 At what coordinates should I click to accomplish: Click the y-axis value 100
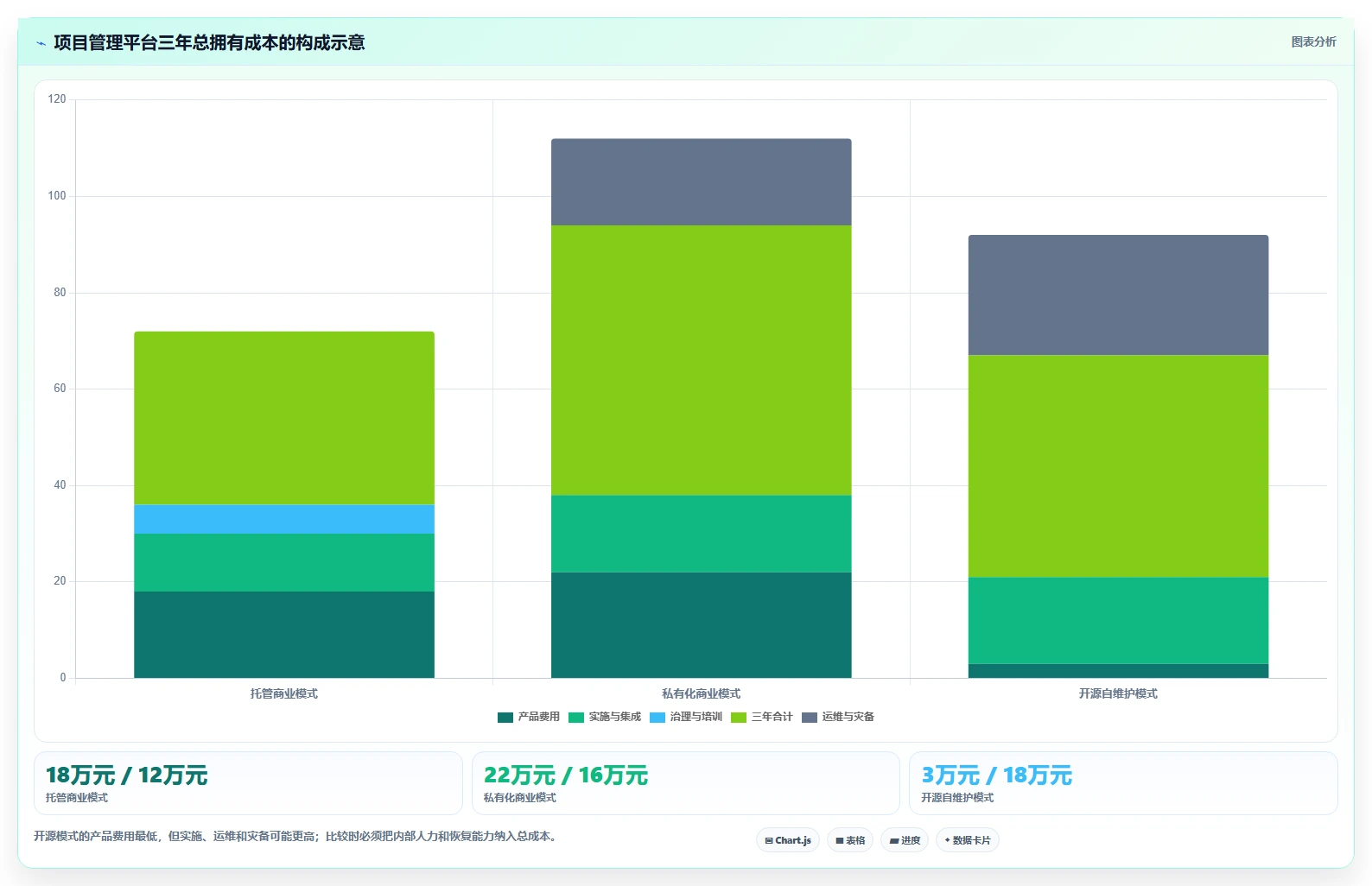click(57, 196)
